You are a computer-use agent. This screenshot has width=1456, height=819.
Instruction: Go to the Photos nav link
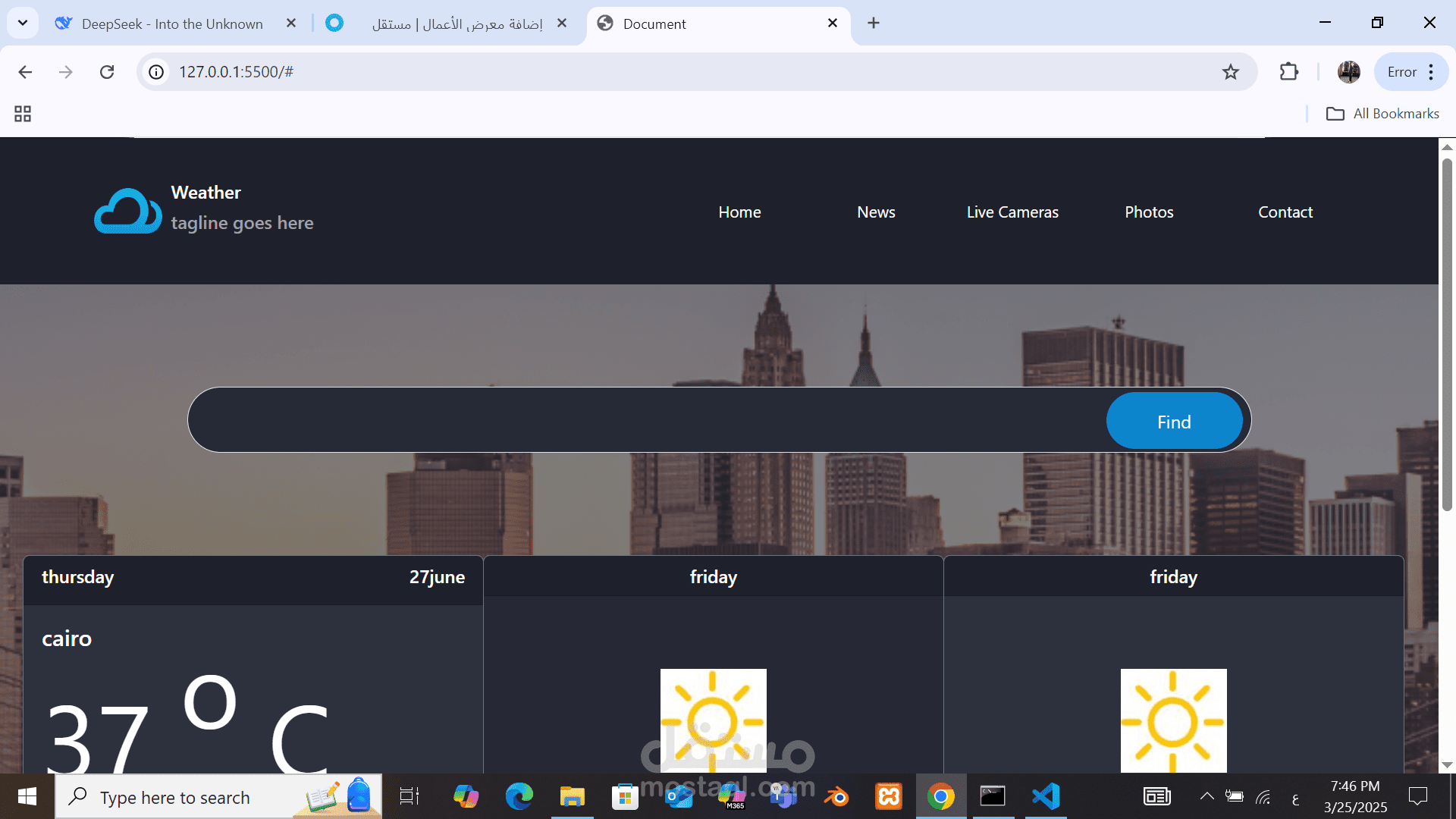(x=1149, y=212)
